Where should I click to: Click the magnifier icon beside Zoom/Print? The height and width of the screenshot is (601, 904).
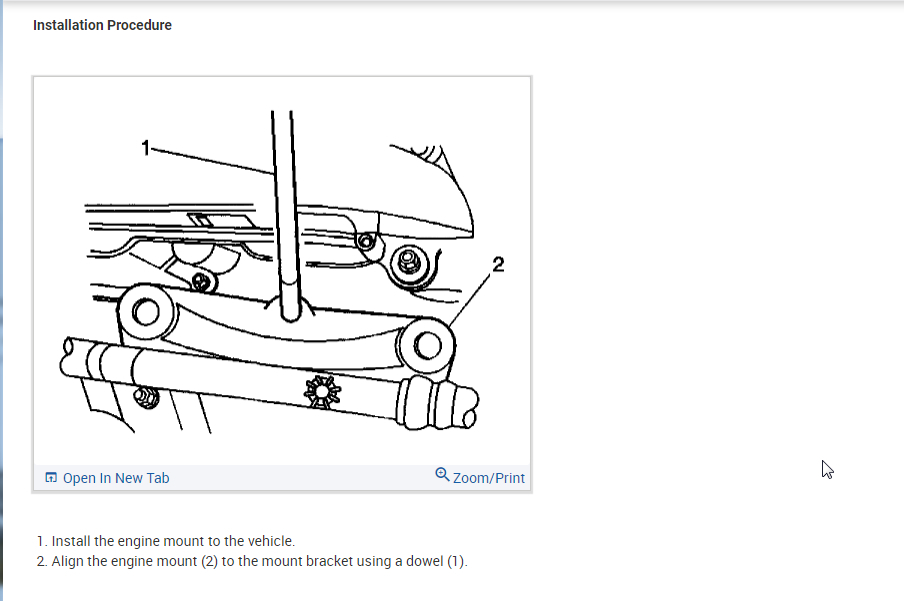click(442, 474)
